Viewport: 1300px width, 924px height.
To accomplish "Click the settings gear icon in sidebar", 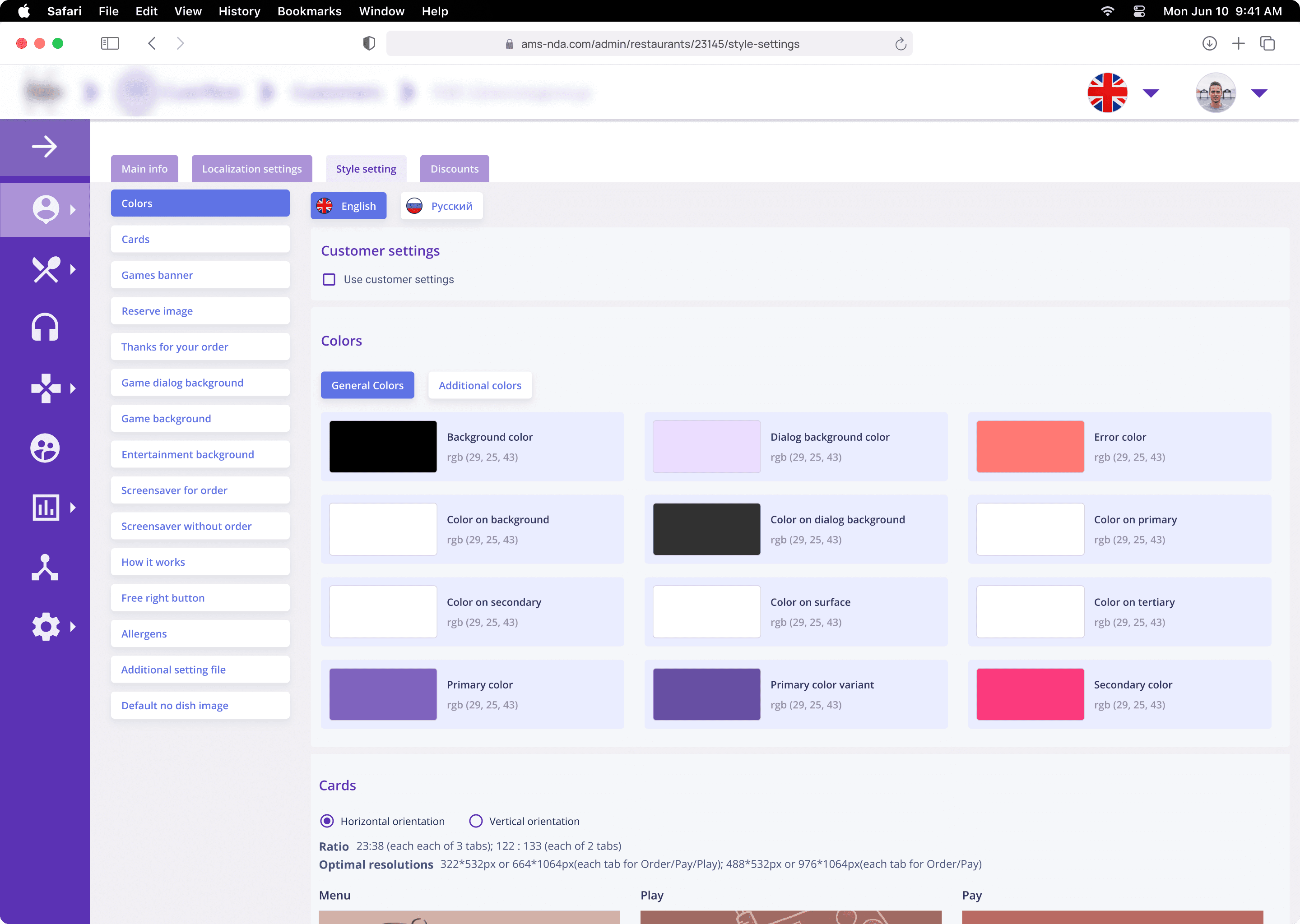I will pyautogui.click(x=45, y=626).
